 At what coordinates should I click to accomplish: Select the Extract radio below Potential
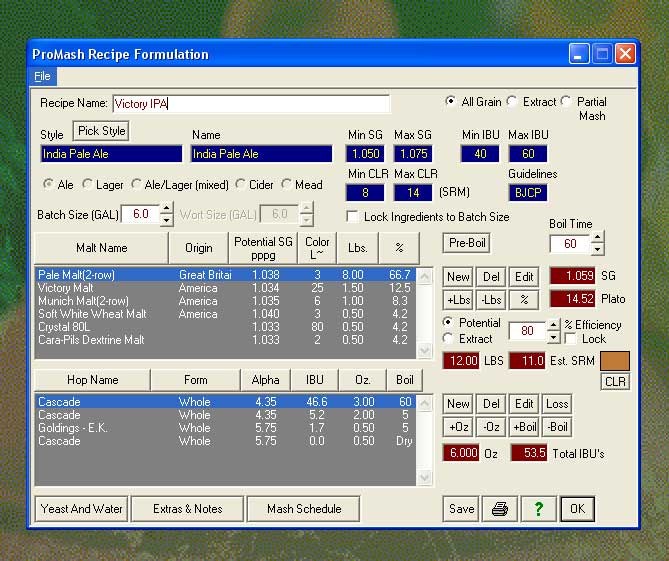coord(448,338)
